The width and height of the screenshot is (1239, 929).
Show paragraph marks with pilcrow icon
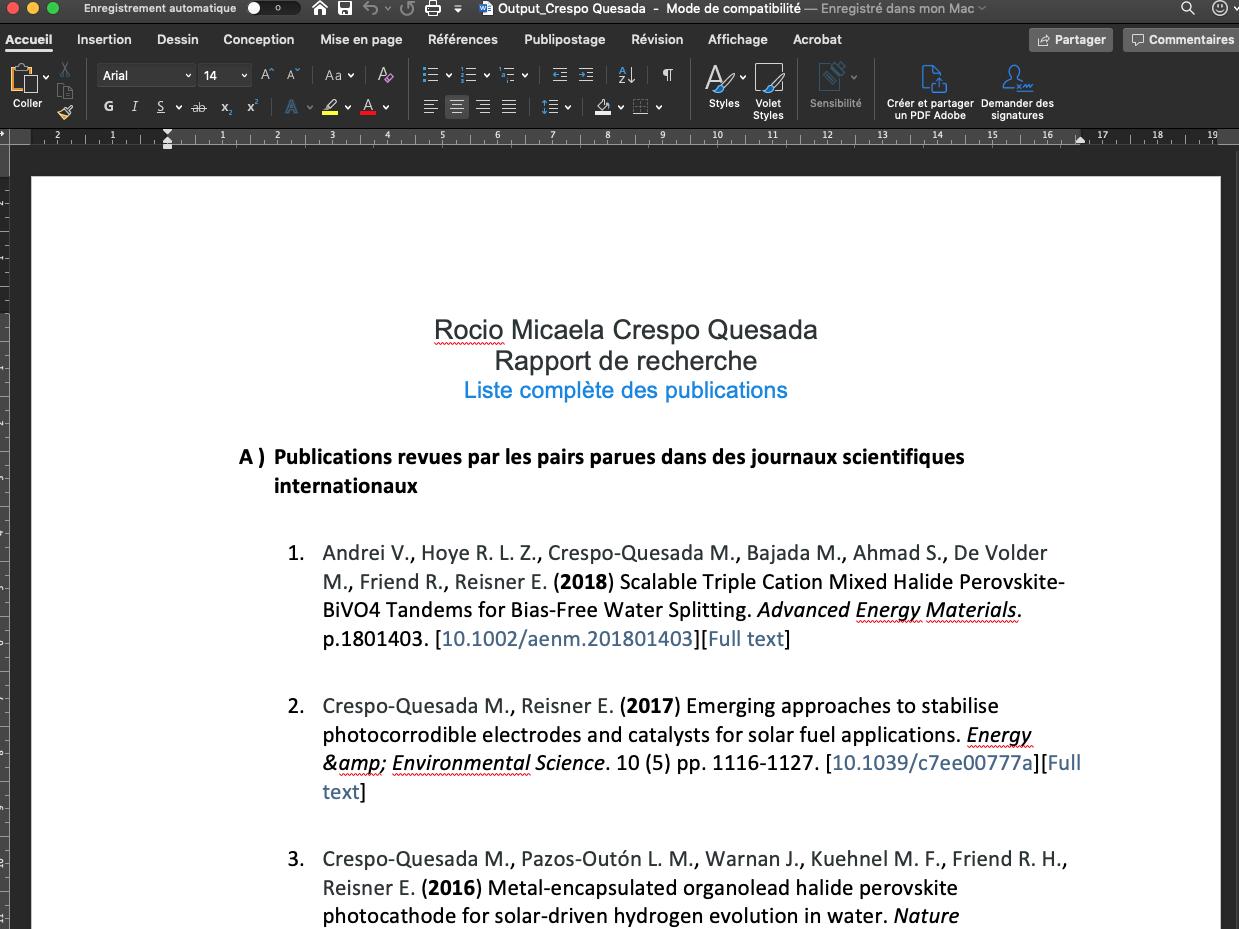tap(667, 75)
